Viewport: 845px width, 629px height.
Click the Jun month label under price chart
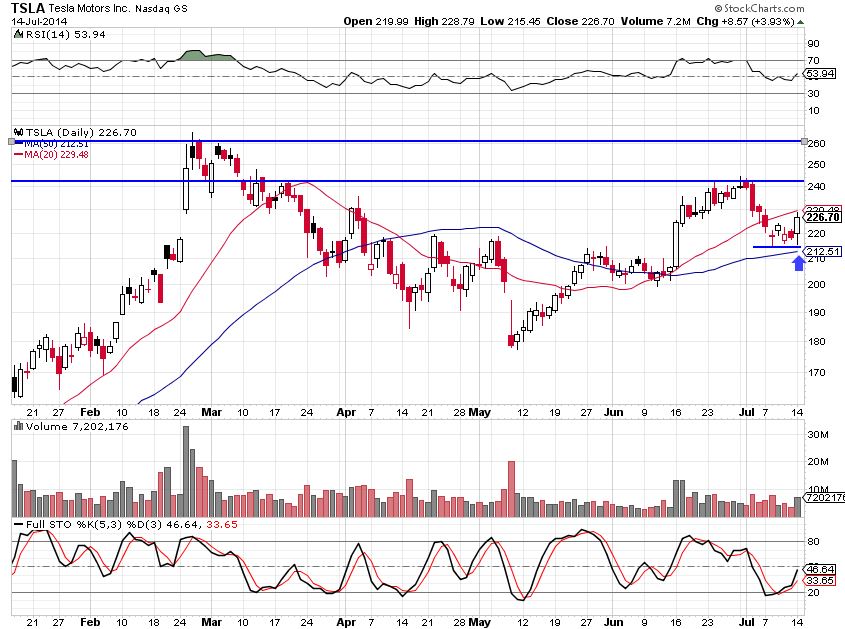[613, 412]
